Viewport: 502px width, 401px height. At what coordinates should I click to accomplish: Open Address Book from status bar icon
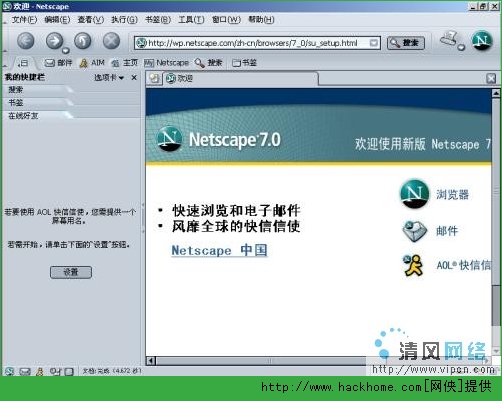pyautogui.click(x=69, y=371)
